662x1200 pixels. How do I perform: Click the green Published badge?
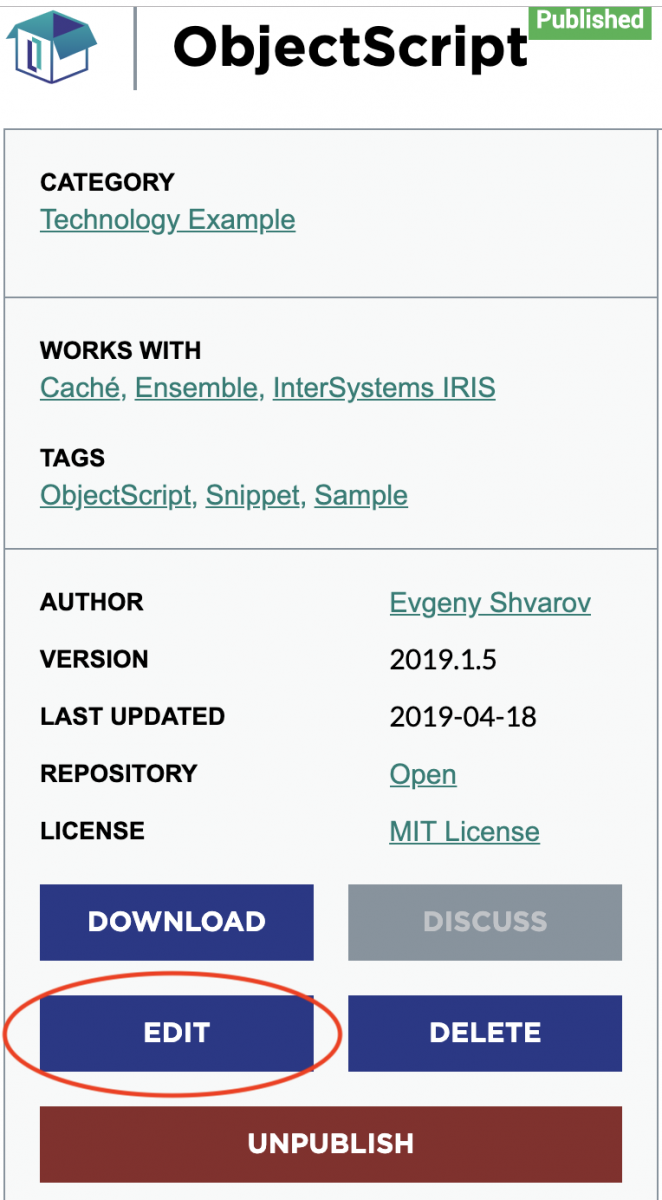coord(589,20)
